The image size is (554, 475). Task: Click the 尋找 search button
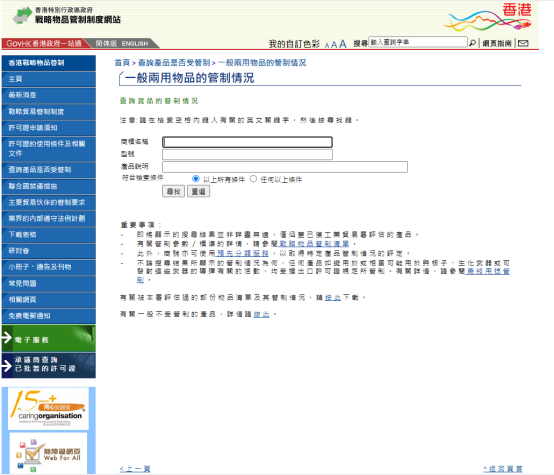pos(173,192)
